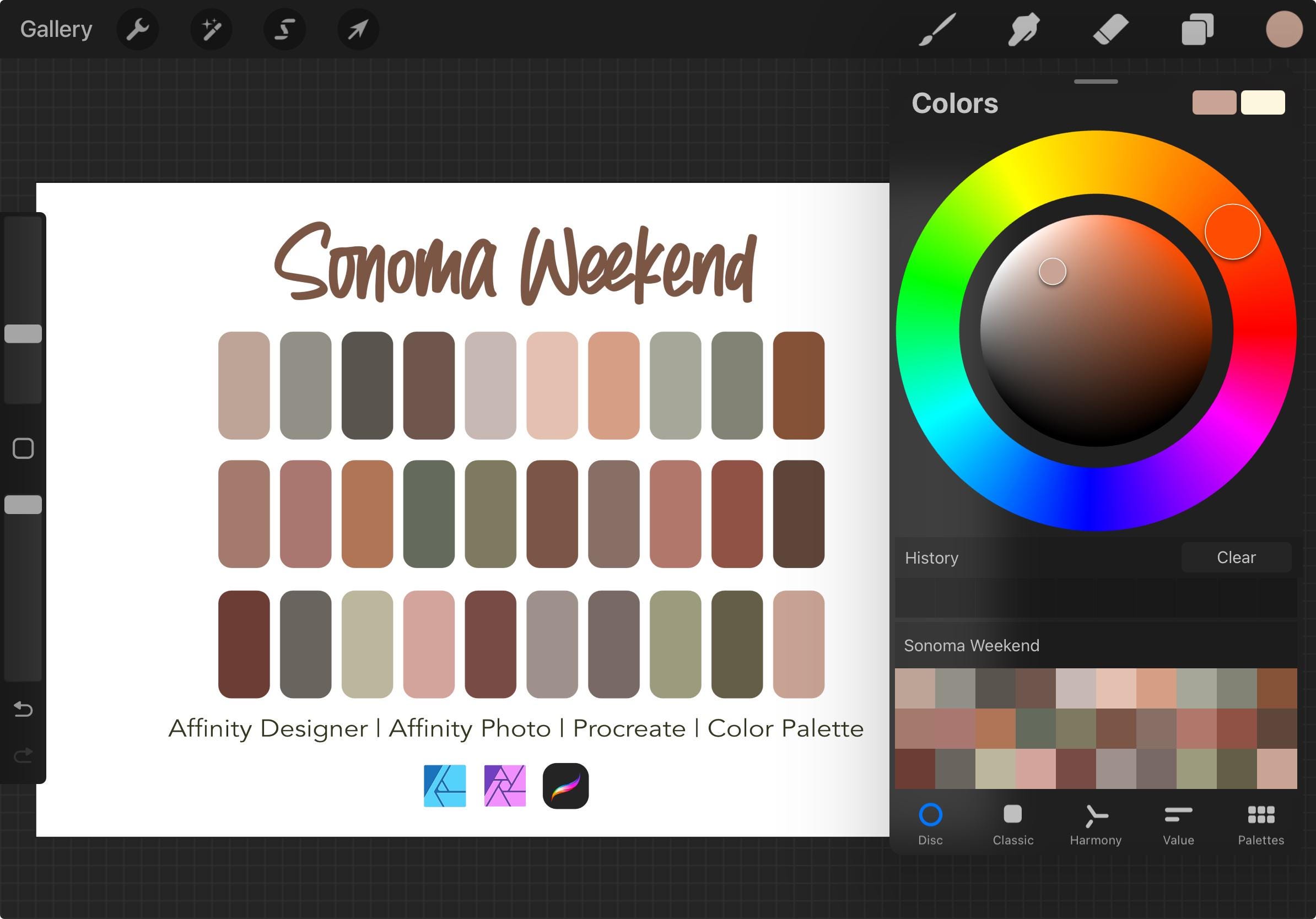Open the Layers panel icon

pos(1198,29)
